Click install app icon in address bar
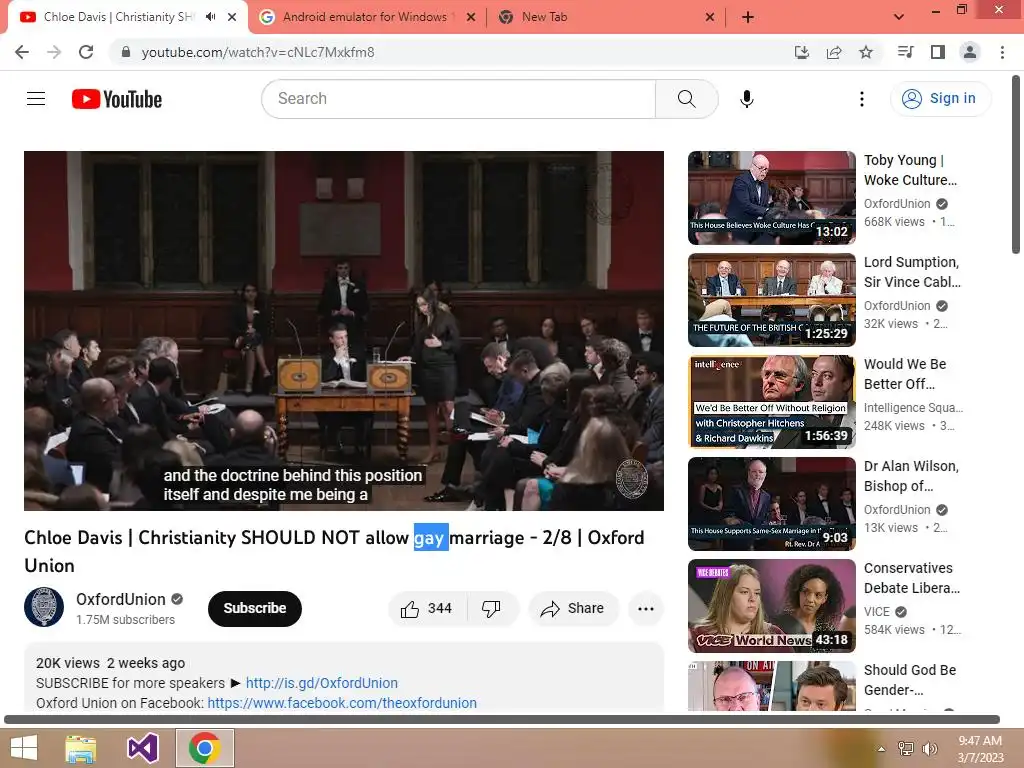This screenshot has width=1024, height=768. [801, 52]
